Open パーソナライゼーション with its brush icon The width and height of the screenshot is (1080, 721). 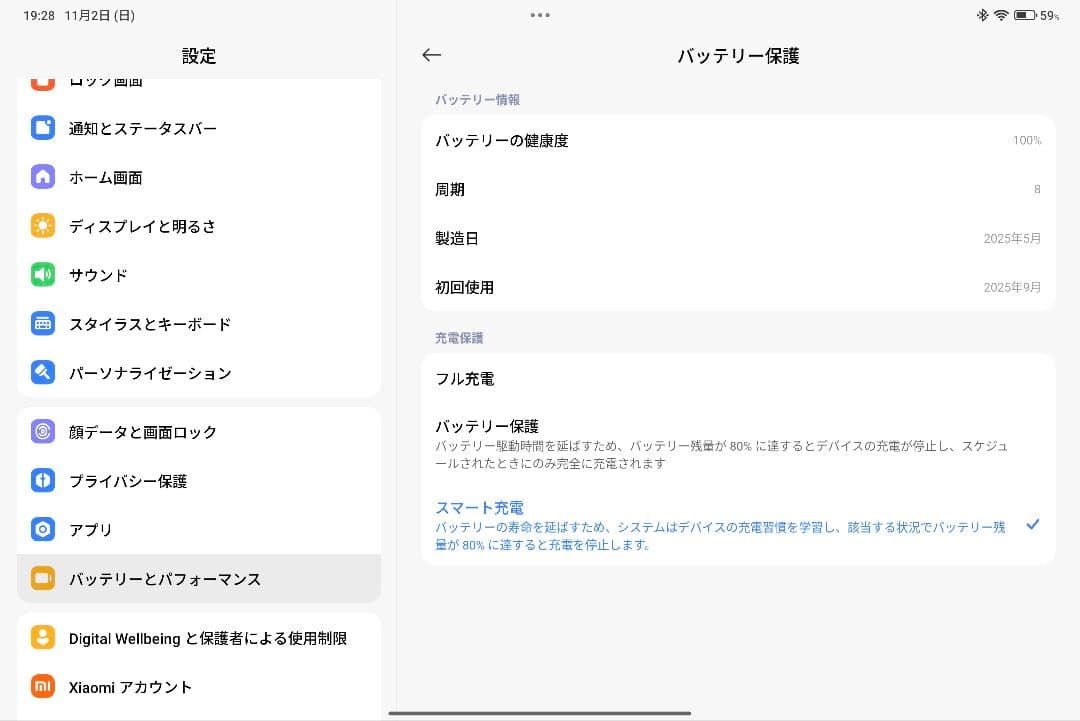click(x=42, y=373)
